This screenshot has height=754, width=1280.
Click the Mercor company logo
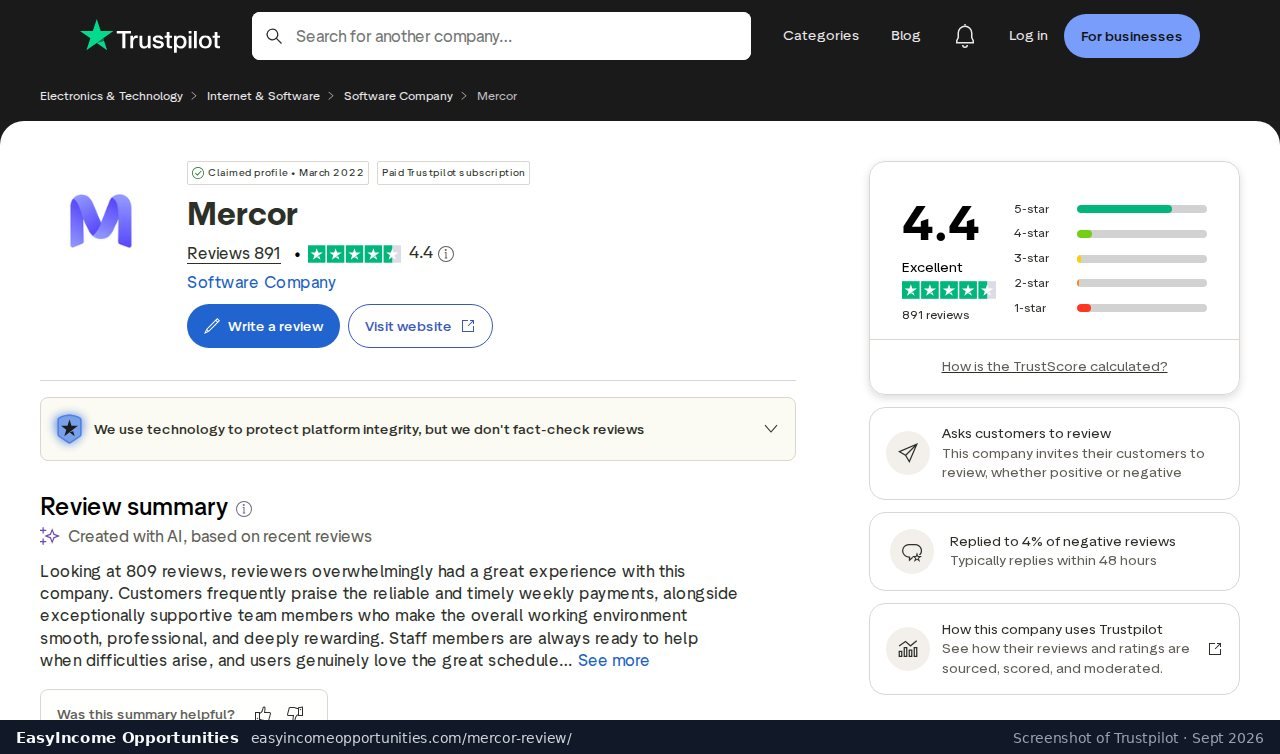pyautogui.click(x=101, y=221)
